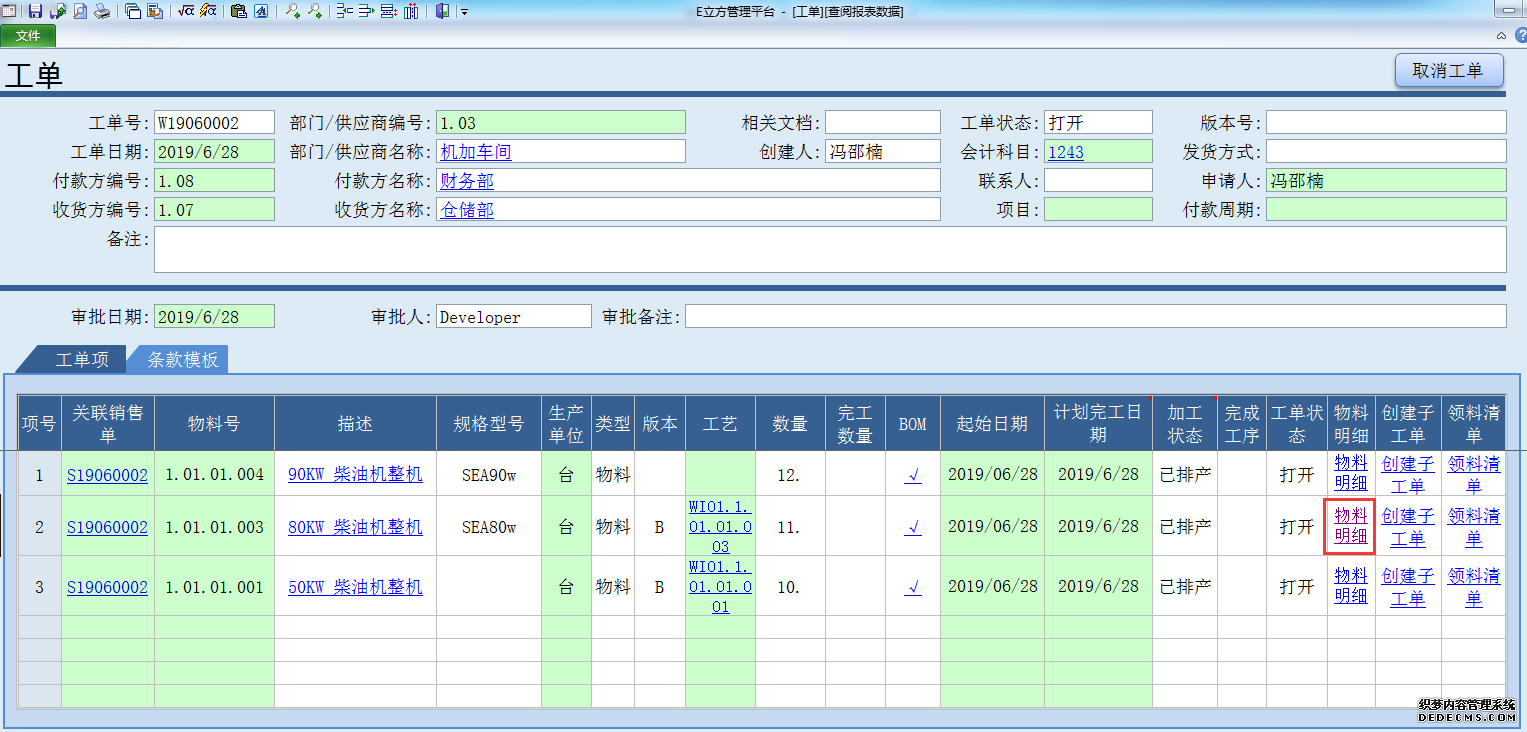Open the 文件 menu
The height and width of the screenshot is (732, 1527).
[28, 36]
